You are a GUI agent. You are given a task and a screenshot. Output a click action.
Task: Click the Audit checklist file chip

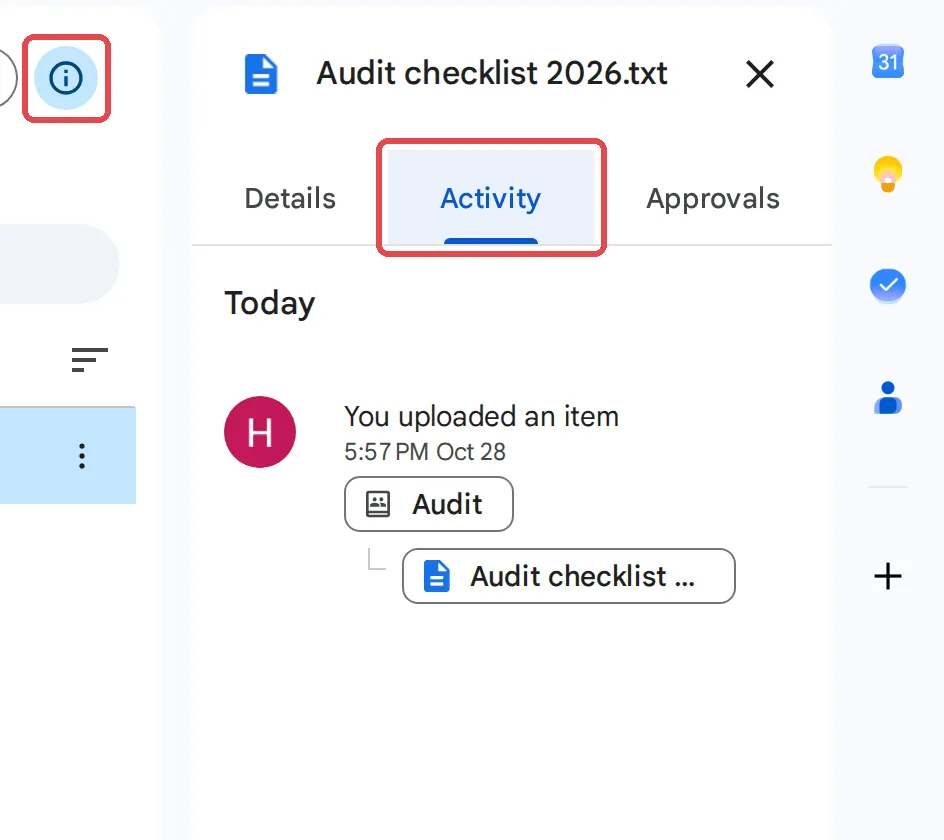coord(568,576)
